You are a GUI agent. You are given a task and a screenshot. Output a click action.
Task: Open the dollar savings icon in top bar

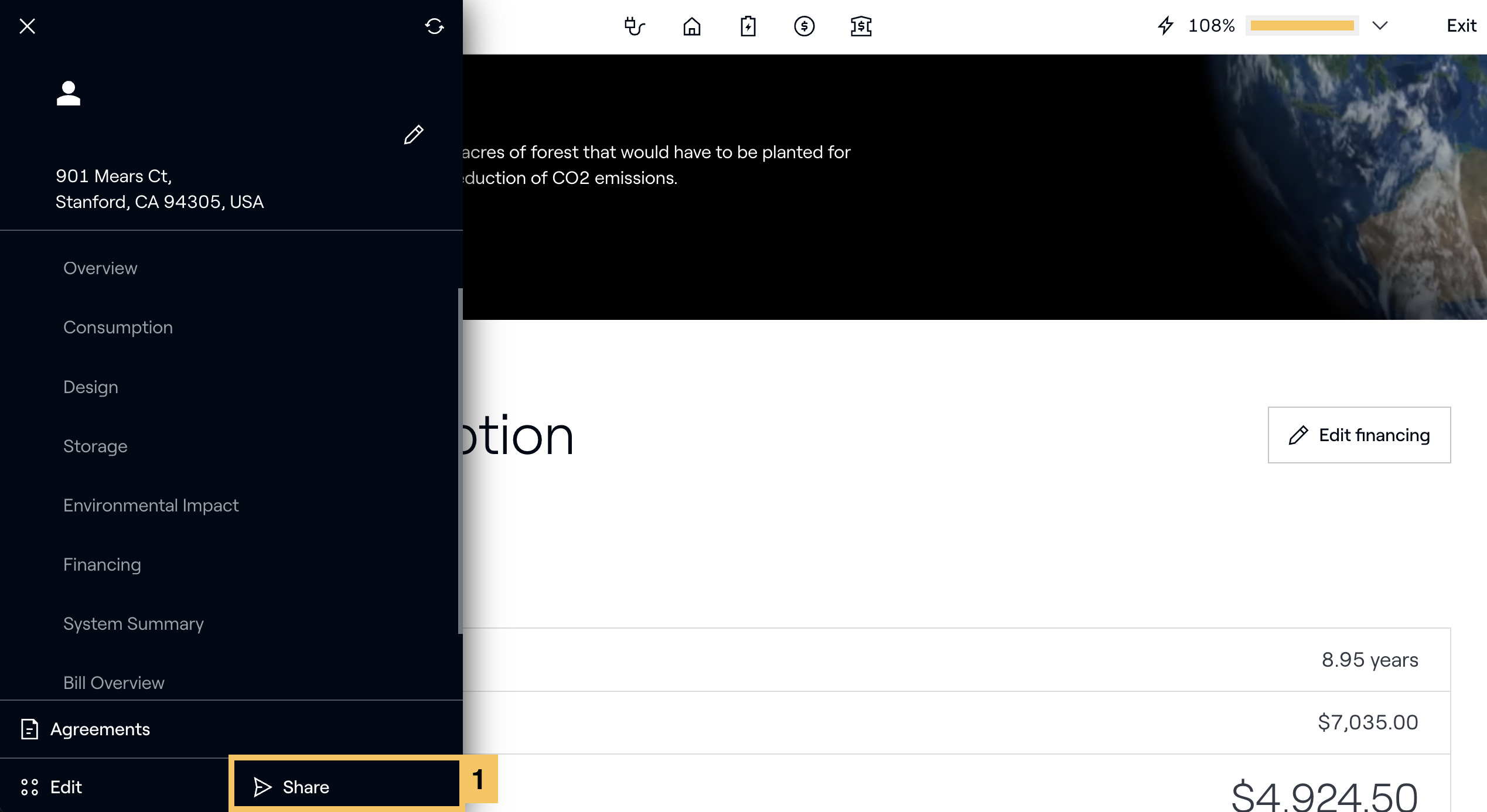804,26
